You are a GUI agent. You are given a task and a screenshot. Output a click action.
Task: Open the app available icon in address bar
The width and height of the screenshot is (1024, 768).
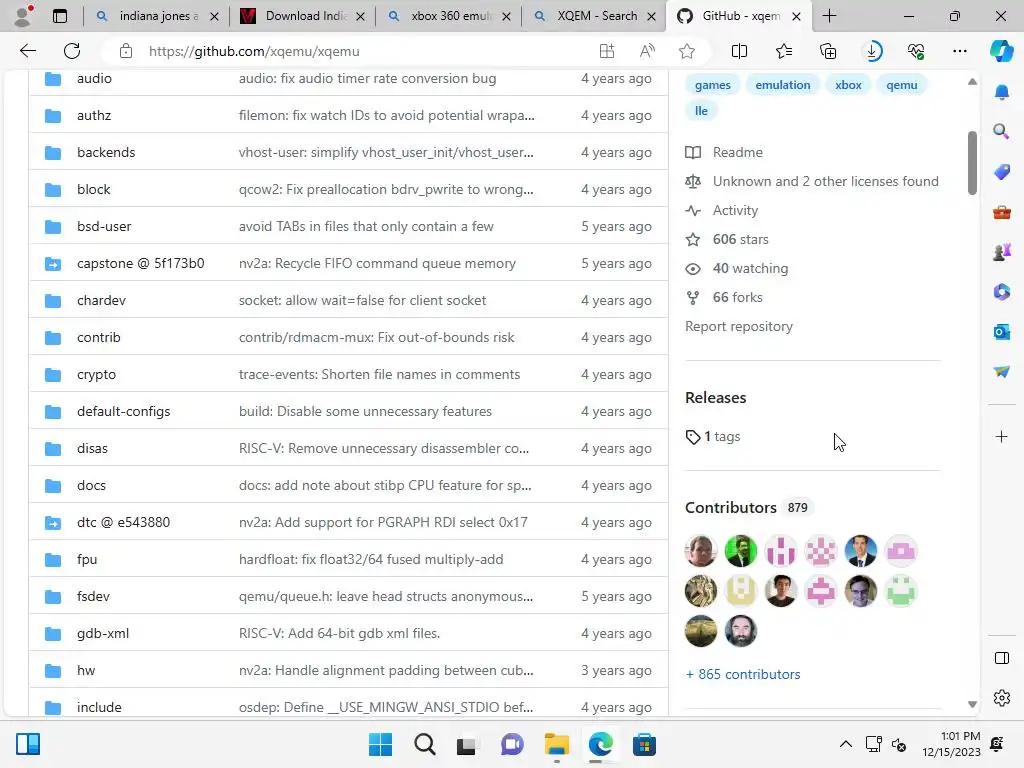[607, 51]
